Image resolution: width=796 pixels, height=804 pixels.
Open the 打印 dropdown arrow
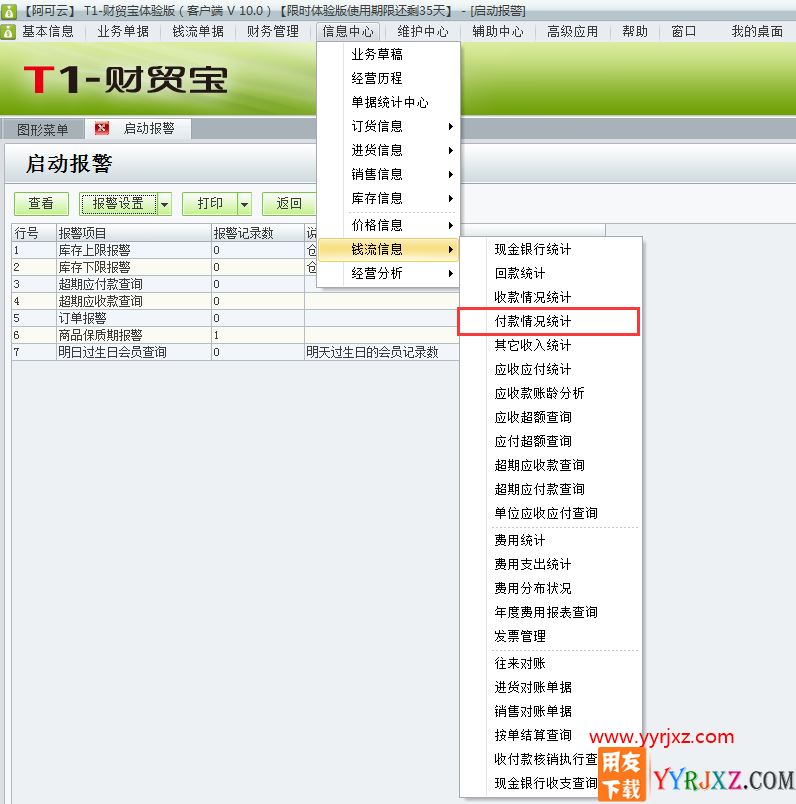point(245,204)
